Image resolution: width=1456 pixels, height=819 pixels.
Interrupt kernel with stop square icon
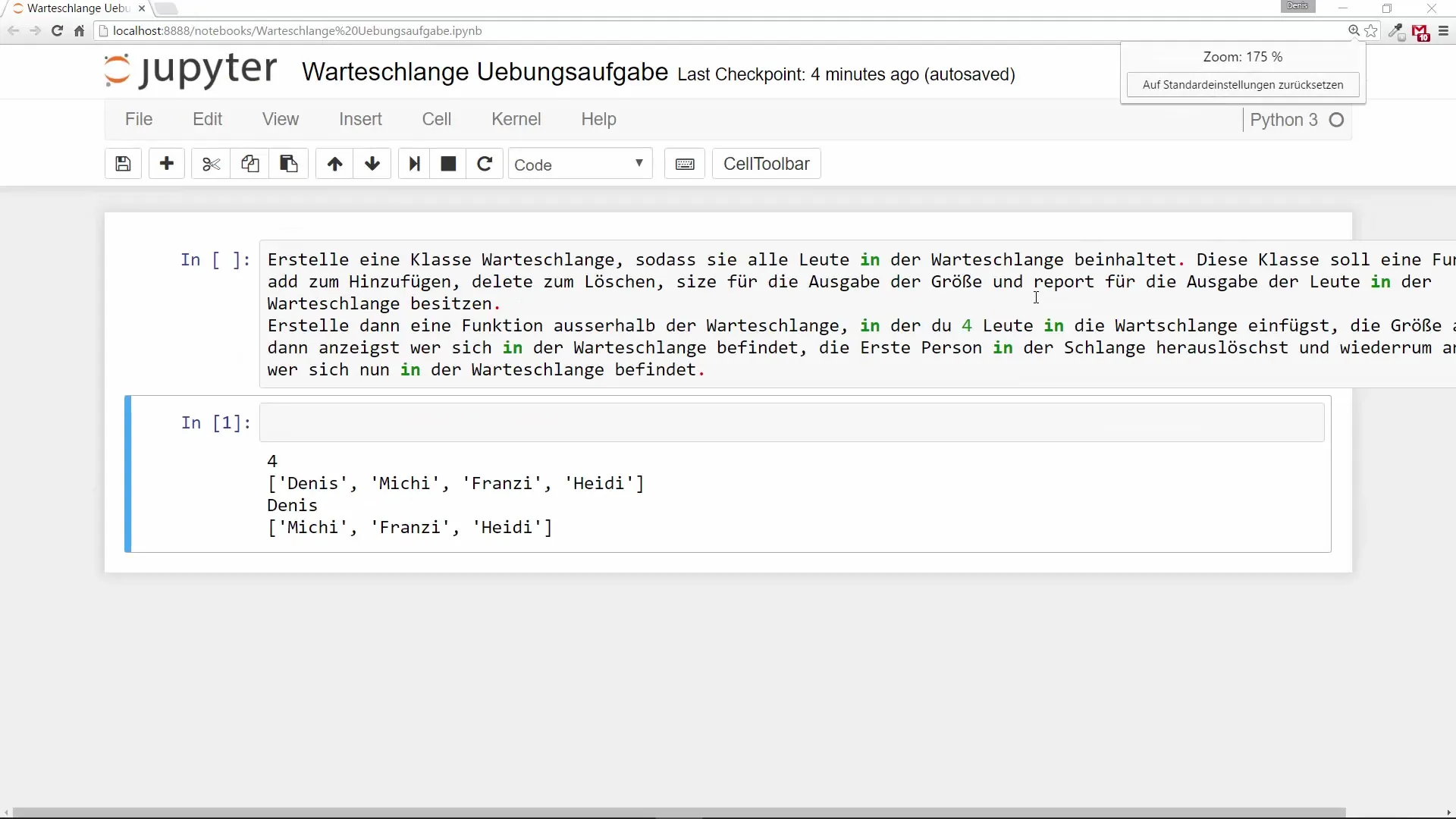[448, 164]
